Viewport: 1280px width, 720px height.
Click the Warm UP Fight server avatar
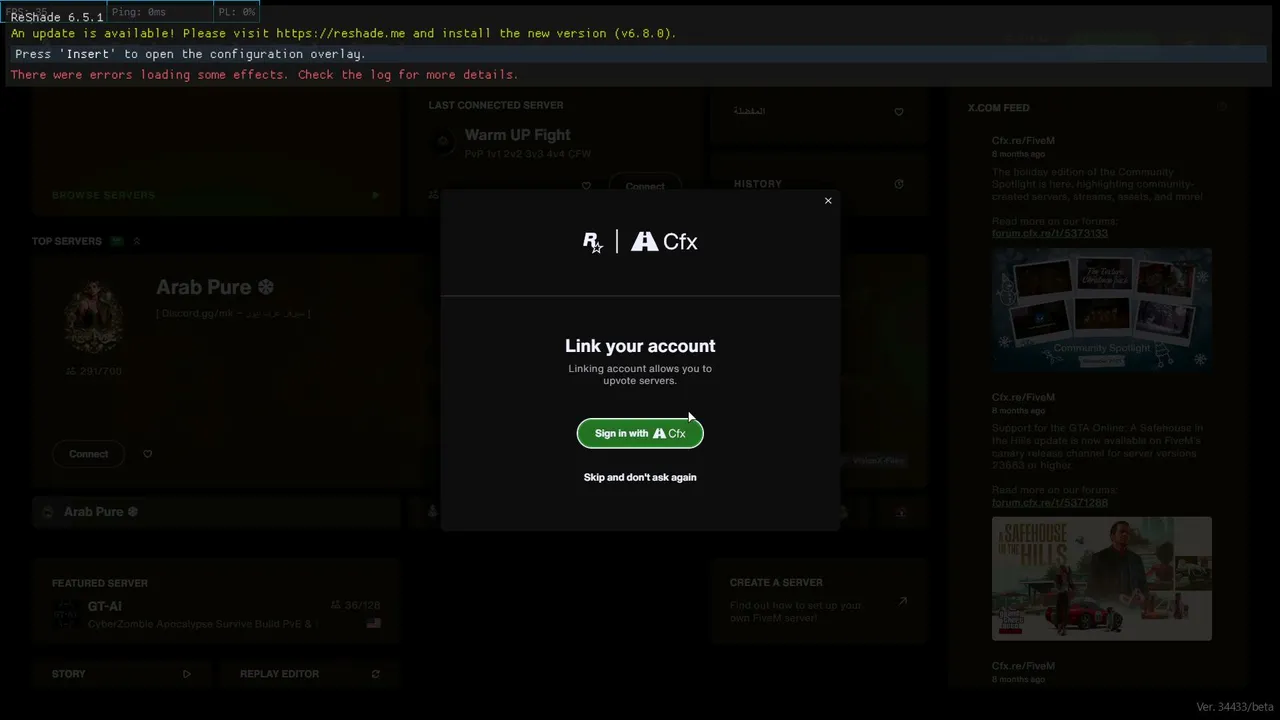(x=443, y=142)
